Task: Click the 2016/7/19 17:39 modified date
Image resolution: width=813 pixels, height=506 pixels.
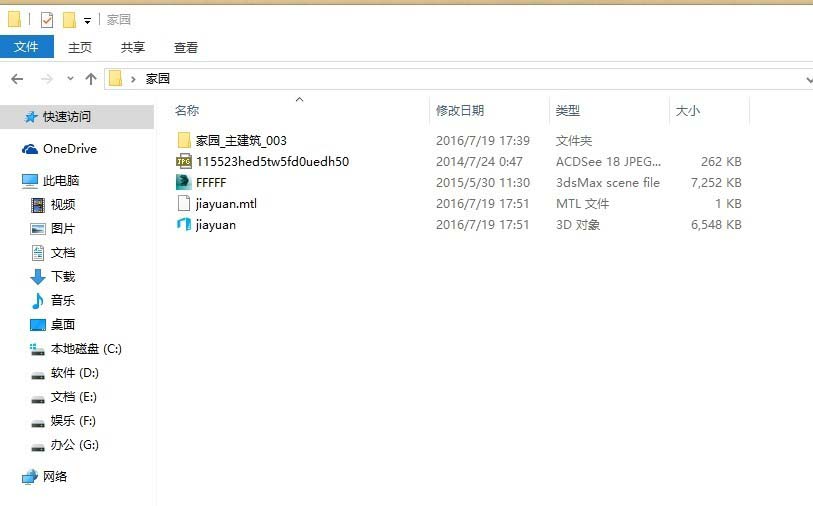Action: click(483, 140)
